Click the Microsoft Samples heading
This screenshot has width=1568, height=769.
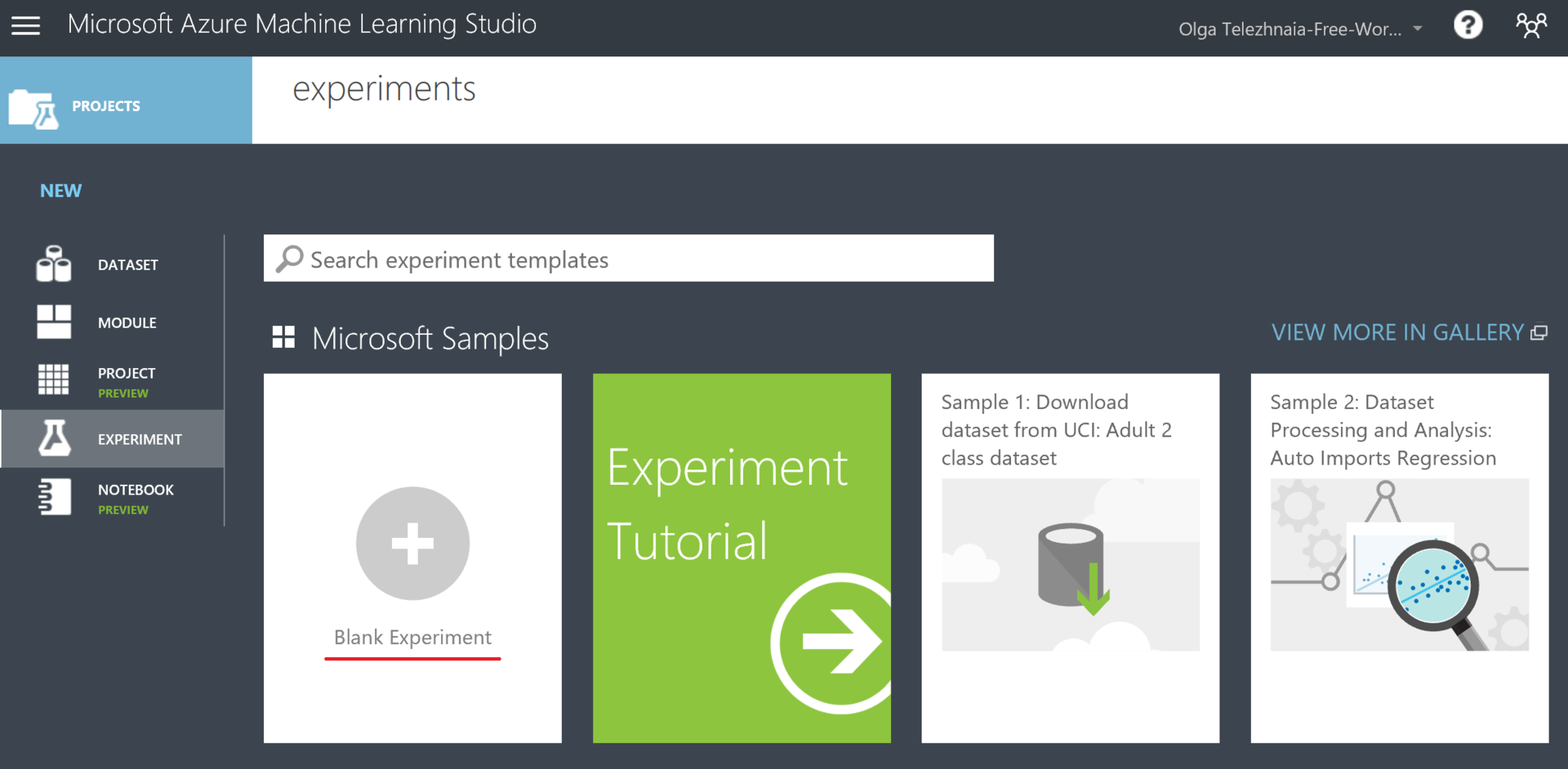tap(430, 338)
